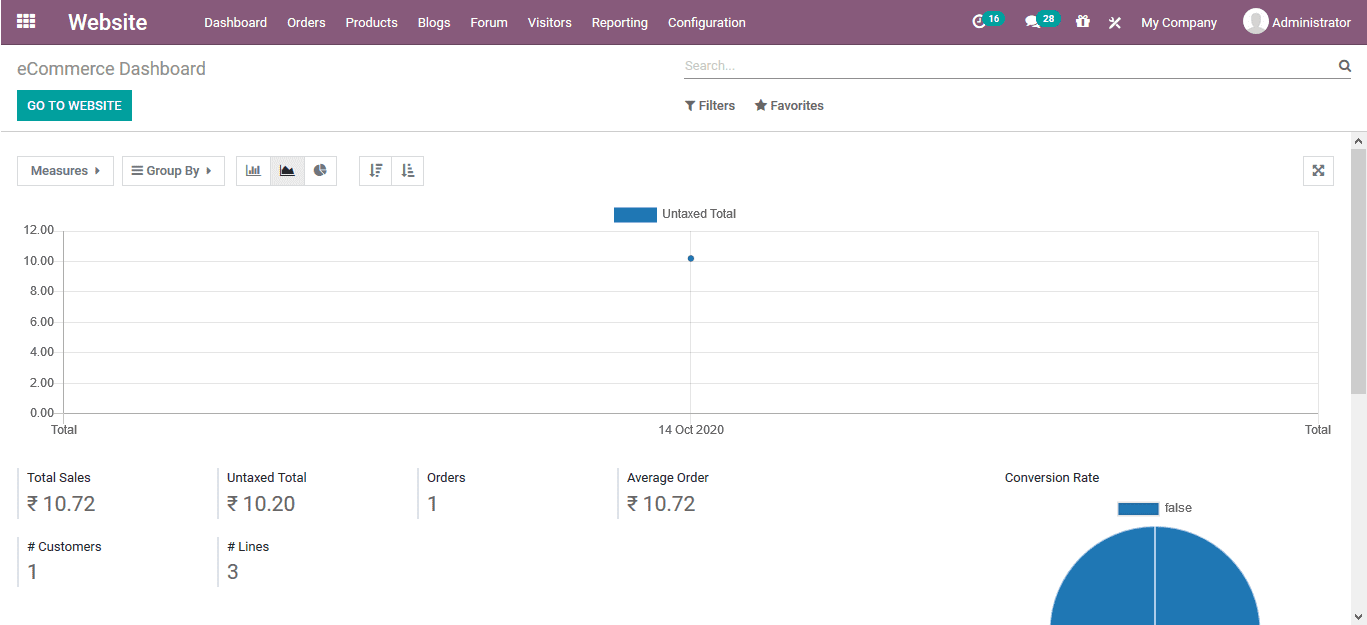Select the bar chart view icon
This screenshot has width=1367, height=625.
coord(253,170)
